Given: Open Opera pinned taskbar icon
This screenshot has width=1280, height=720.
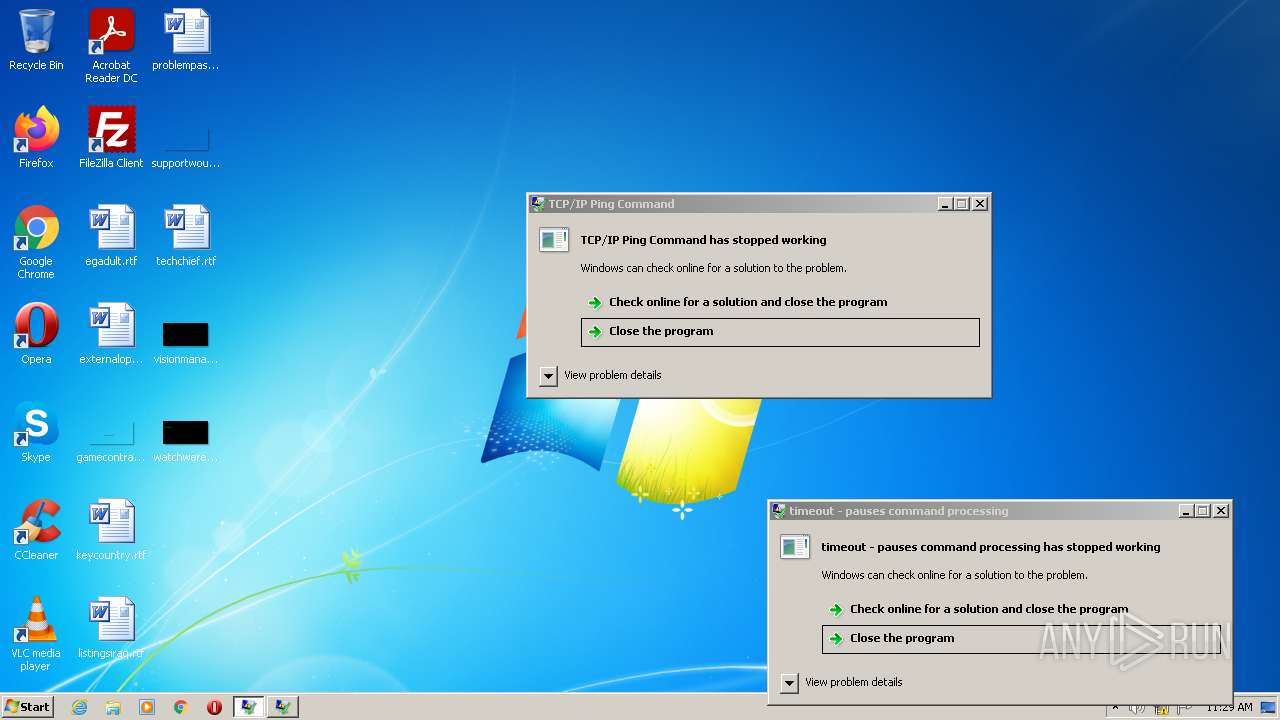Looking at the screenshot, I should pos(214,707).
